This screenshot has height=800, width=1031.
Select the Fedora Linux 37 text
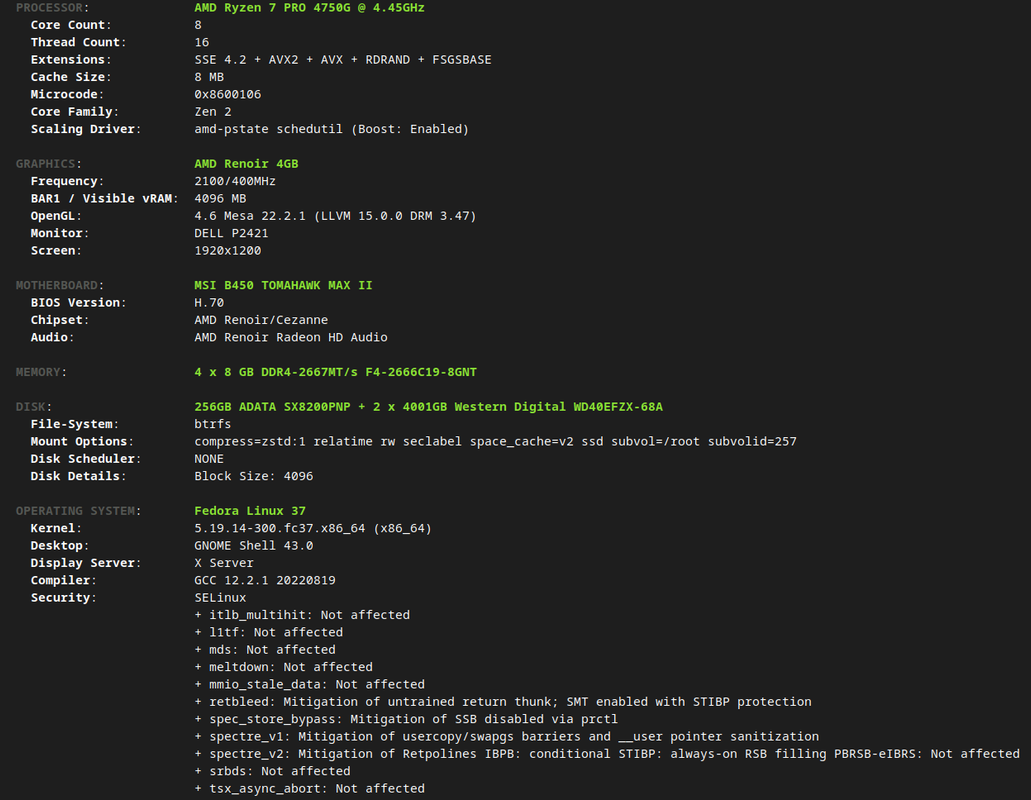(x=250, y=511)
